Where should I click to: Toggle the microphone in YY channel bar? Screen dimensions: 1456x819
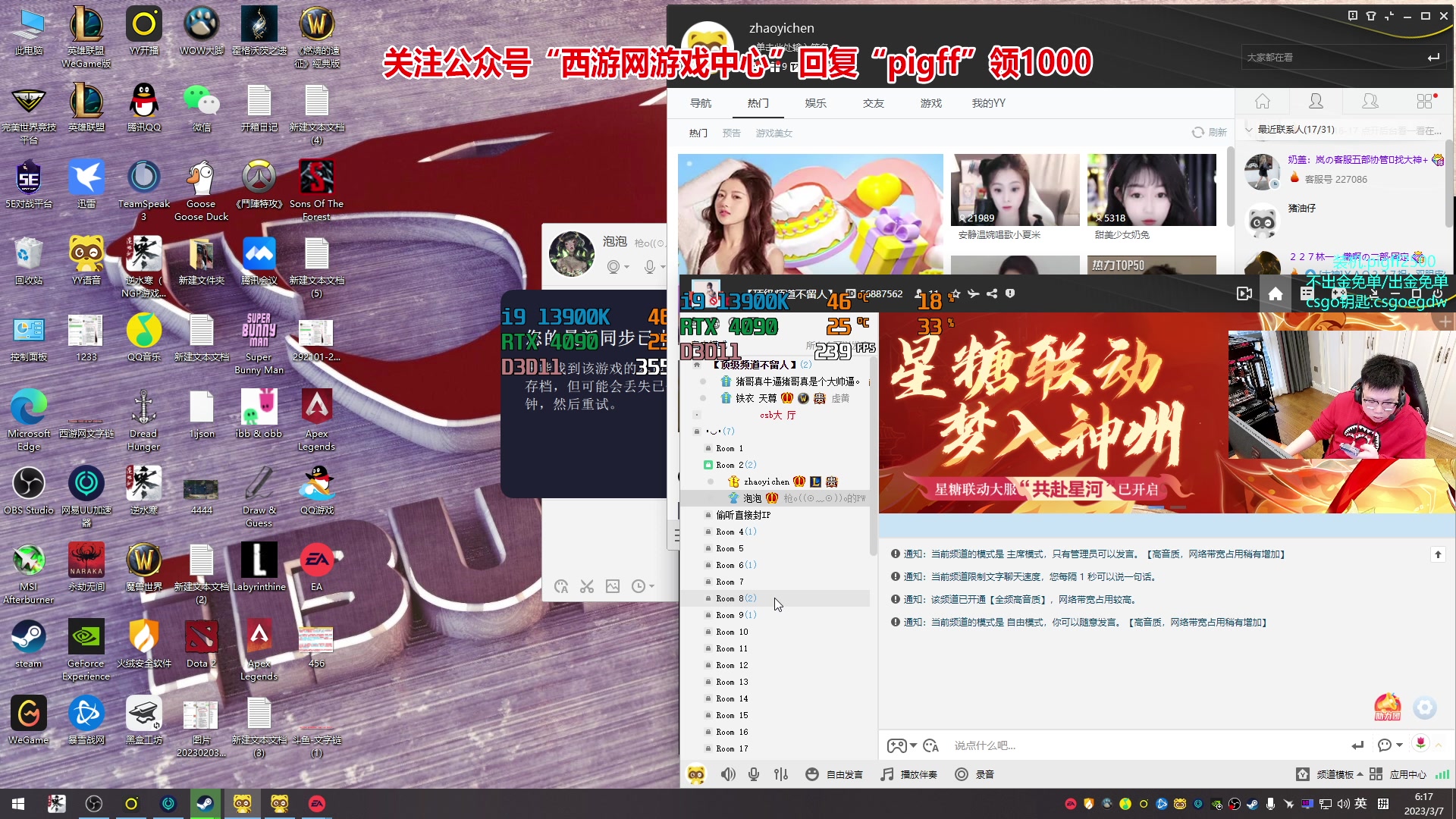754,774
